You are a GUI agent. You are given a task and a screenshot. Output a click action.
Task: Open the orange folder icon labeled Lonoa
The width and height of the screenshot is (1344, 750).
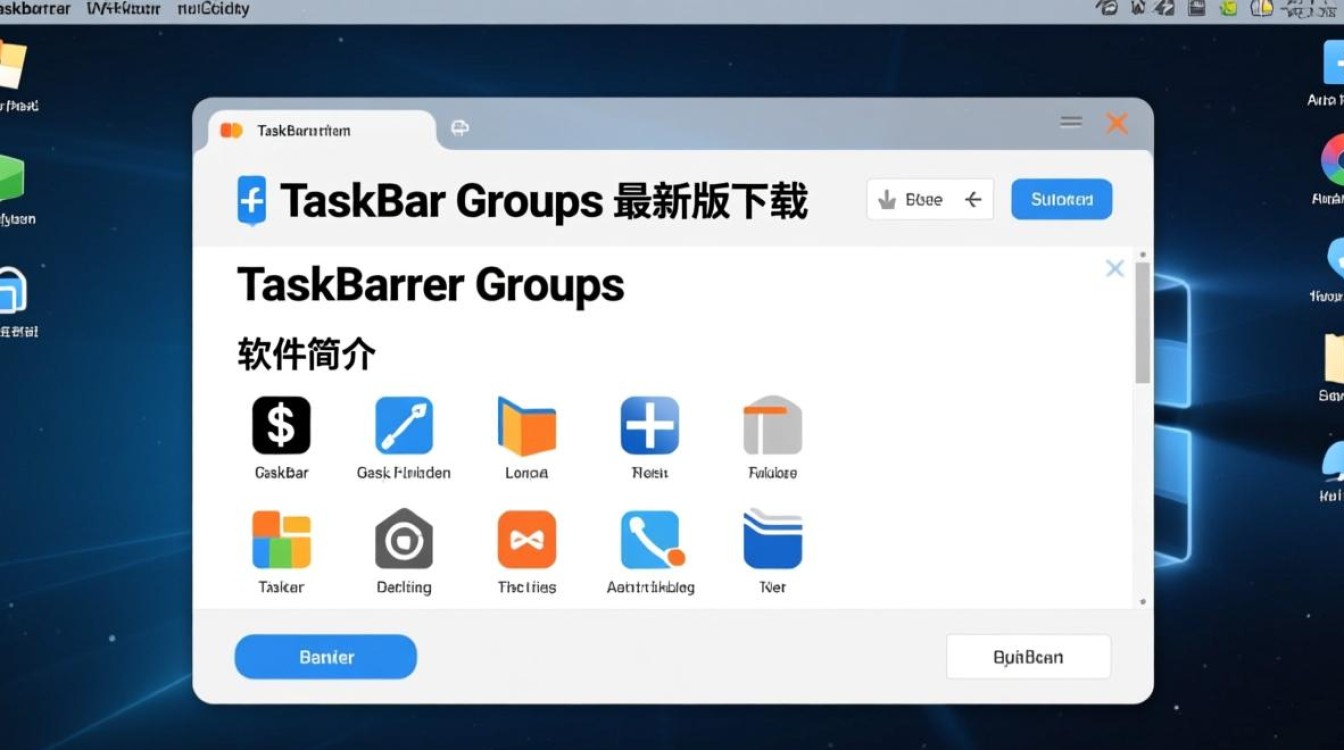(527, 424)
